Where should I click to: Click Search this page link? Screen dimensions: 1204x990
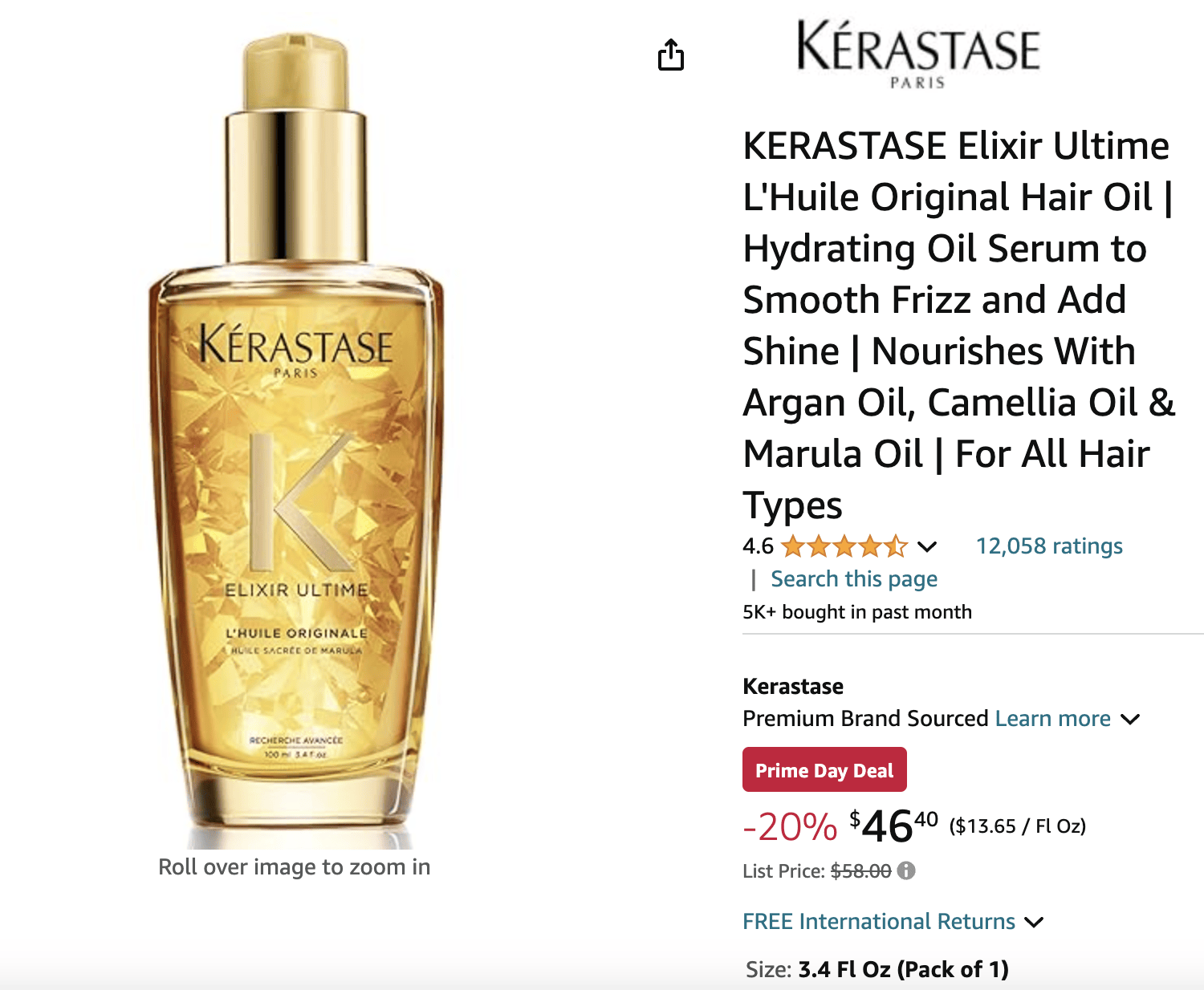(x=854, y=579)
